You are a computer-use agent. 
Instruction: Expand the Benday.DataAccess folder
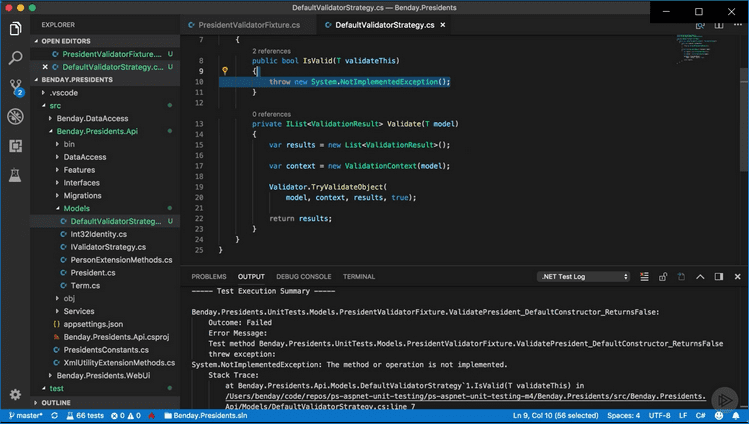pos(105,118)
